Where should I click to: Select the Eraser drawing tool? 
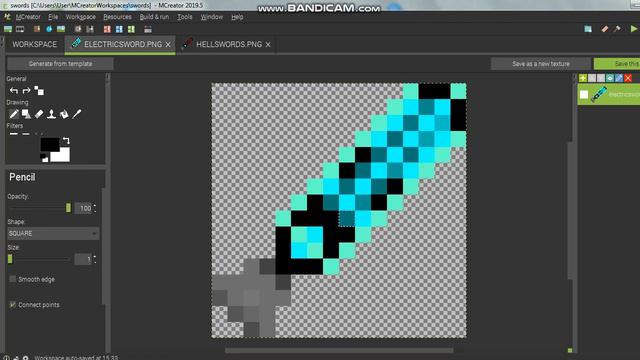39,114
